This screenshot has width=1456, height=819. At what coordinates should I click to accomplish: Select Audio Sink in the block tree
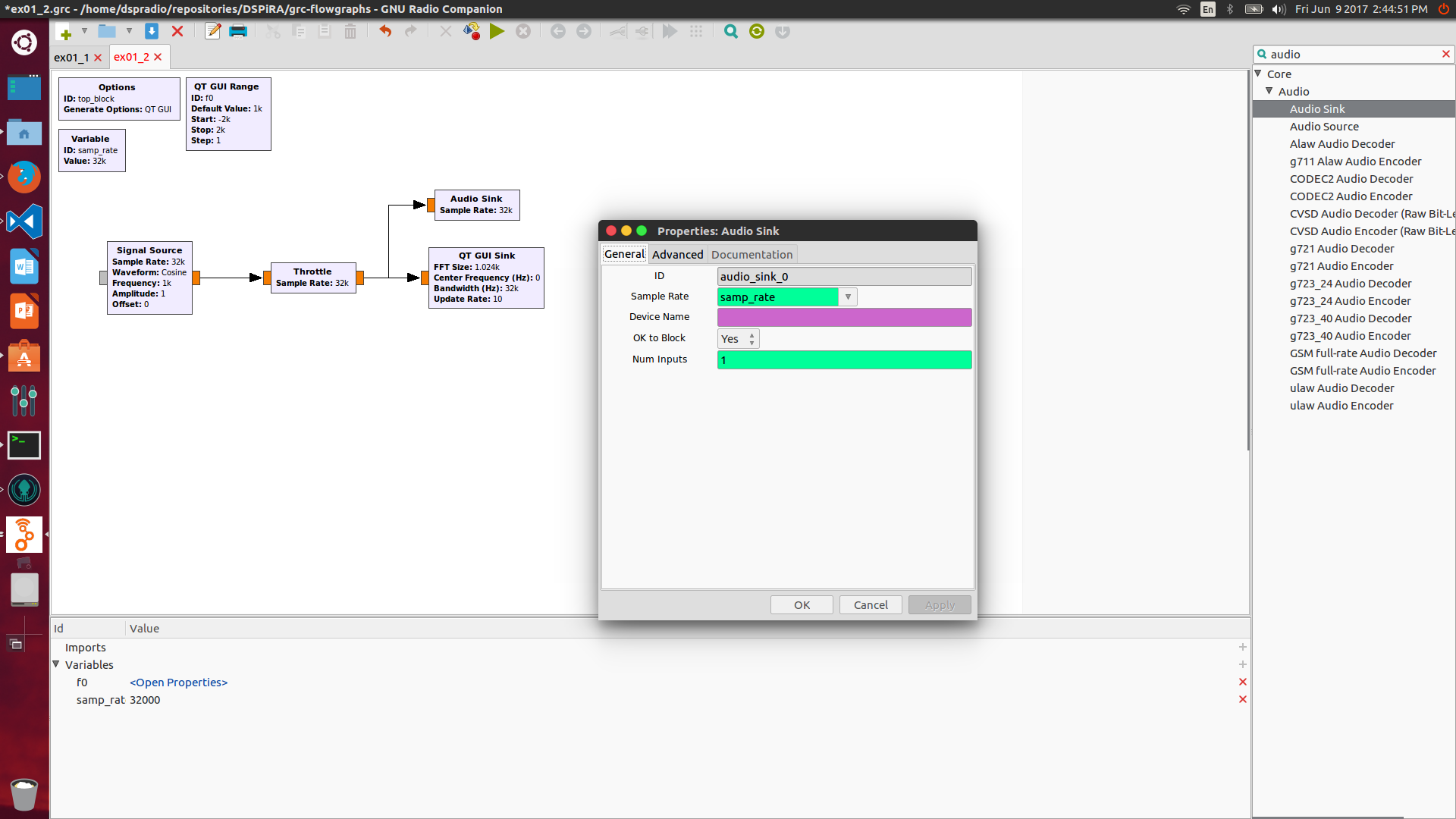point(1317,109)
